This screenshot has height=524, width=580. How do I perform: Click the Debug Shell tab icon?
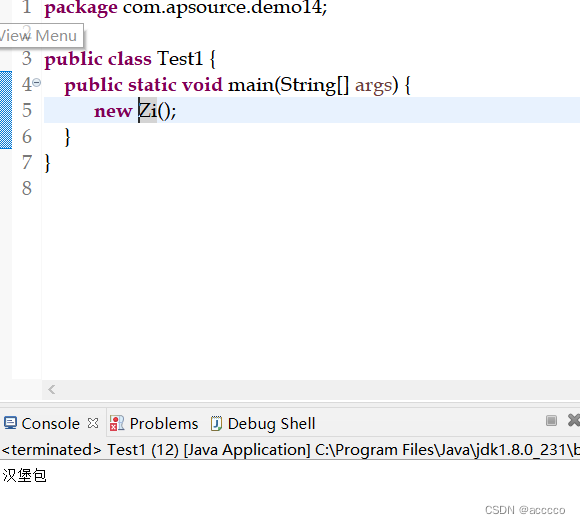216,424
